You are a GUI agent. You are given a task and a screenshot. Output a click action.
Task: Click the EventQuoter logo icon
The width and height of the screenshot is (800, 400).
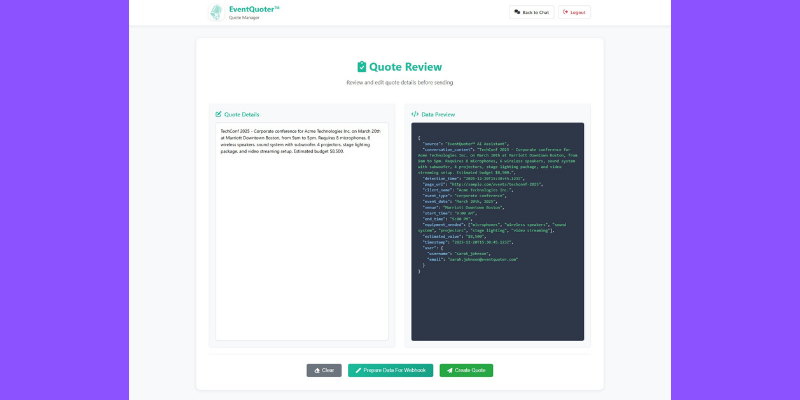pyautogui.click(x=216, y=12)
